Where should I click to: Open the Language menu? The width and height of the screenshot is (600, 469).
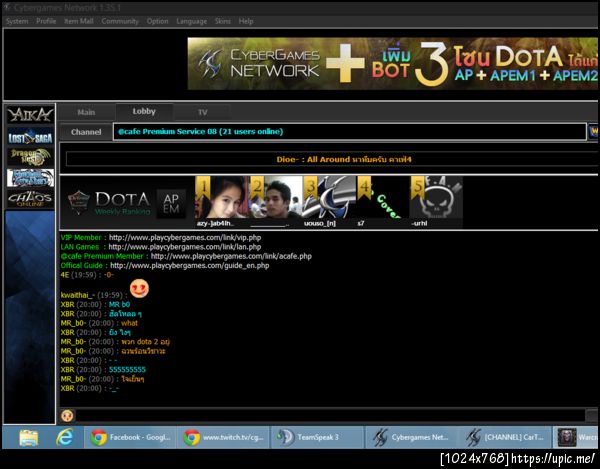(191, 21)
